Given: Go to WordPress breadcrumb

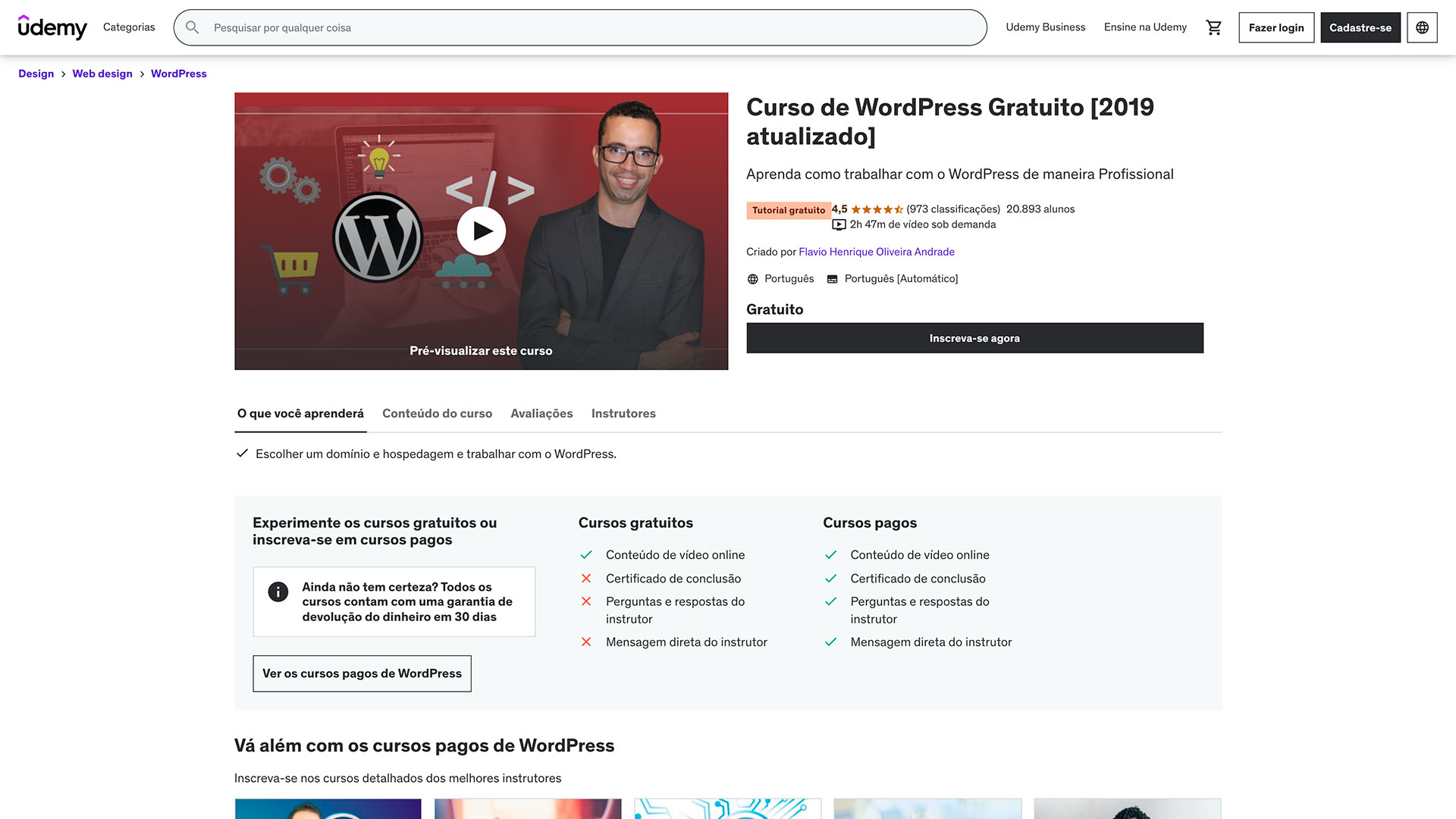Looking at the screenshot, I should tap(179, 74).
